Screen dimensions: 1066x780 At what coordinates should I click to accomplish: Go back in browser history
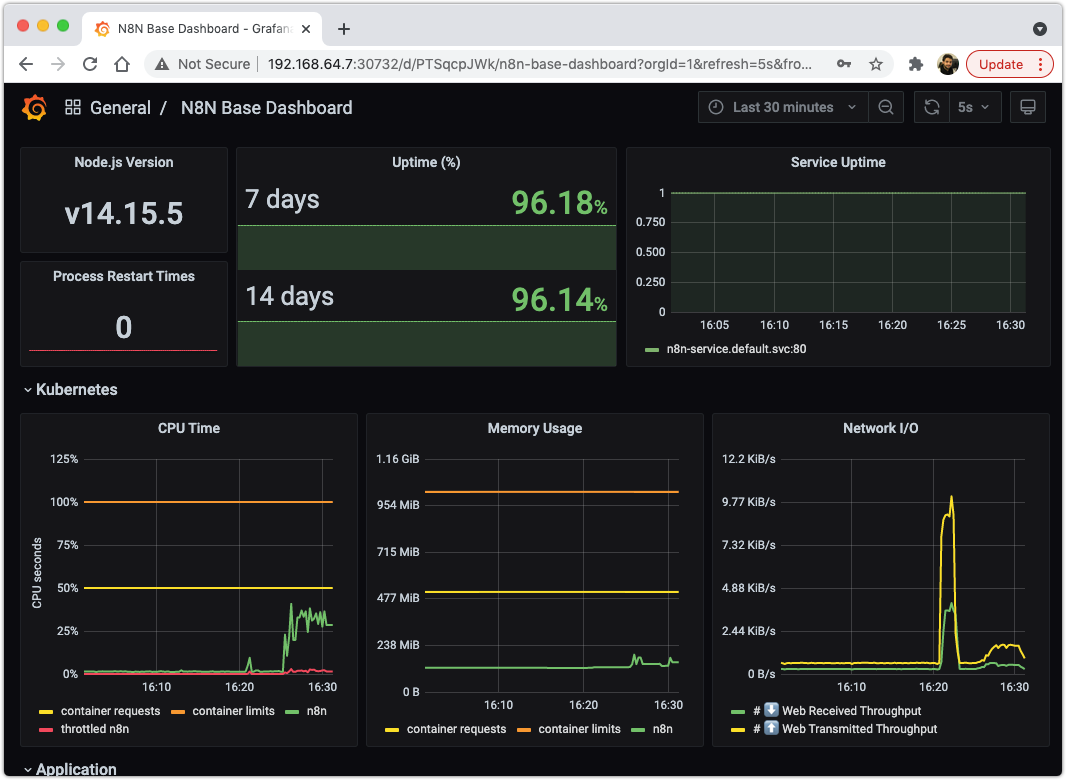26,64
